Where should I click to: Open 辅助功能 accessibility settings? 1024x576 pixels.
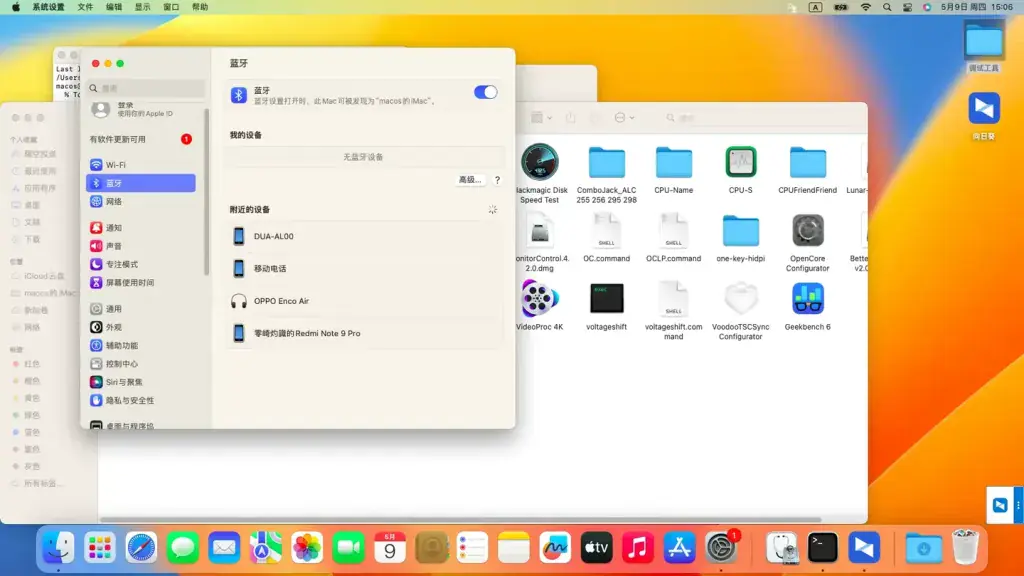141,345
